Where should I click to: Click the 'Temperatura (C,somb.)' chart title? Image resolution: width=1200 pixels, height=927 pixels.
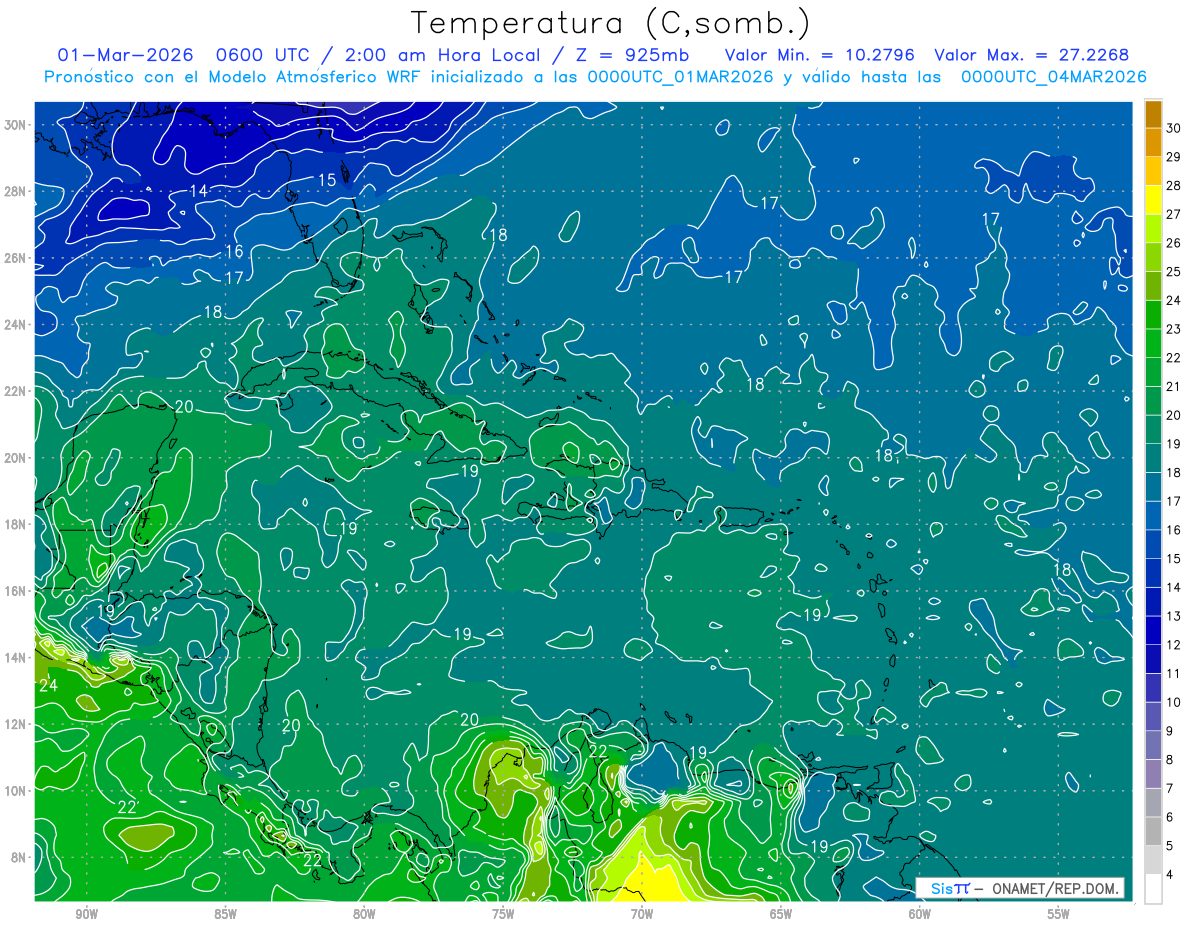(x=611, y=23)
